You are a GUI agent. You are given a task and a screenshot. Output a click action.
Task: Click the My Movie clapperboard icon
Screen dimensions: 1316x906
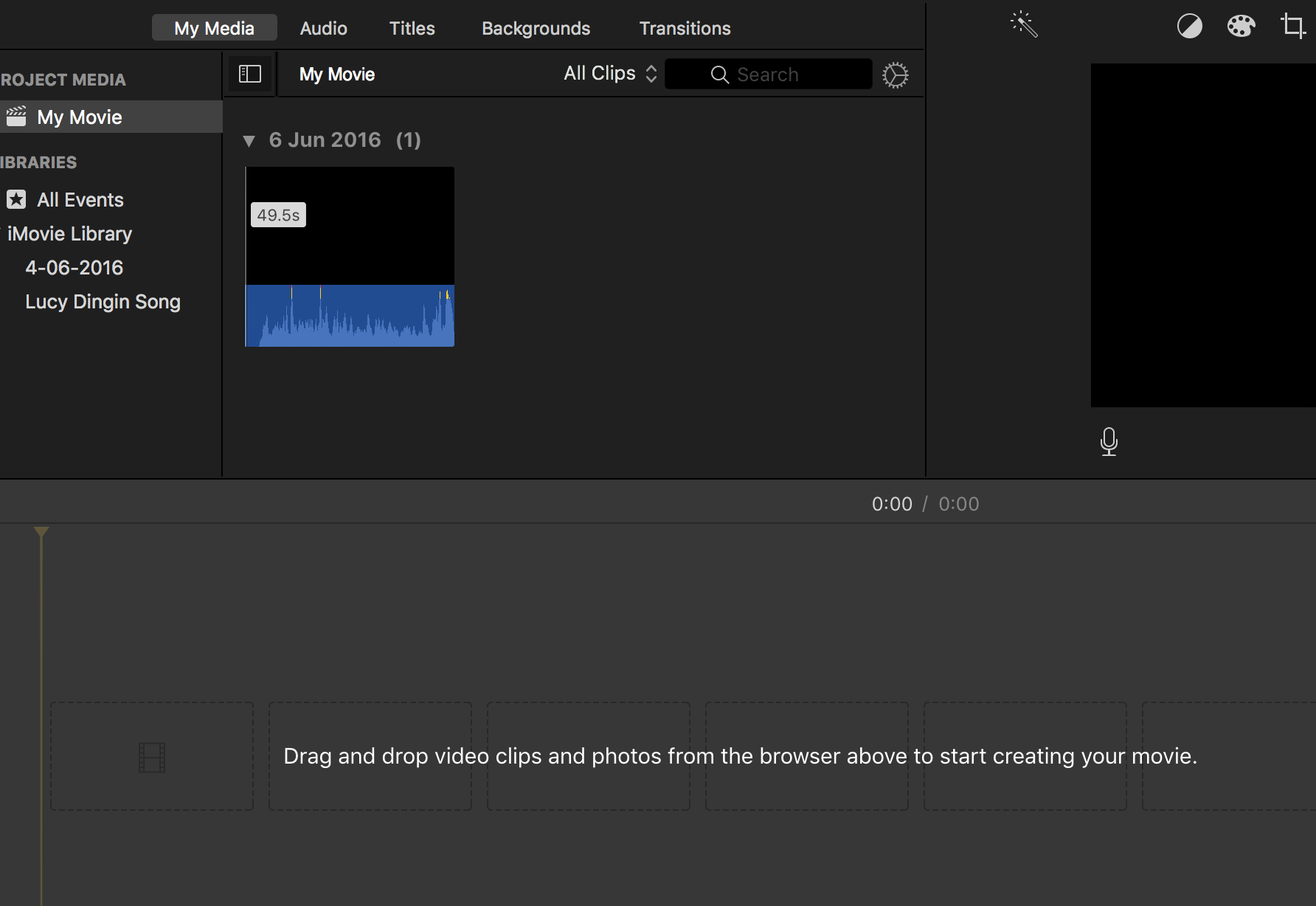[x=16, y=117]
